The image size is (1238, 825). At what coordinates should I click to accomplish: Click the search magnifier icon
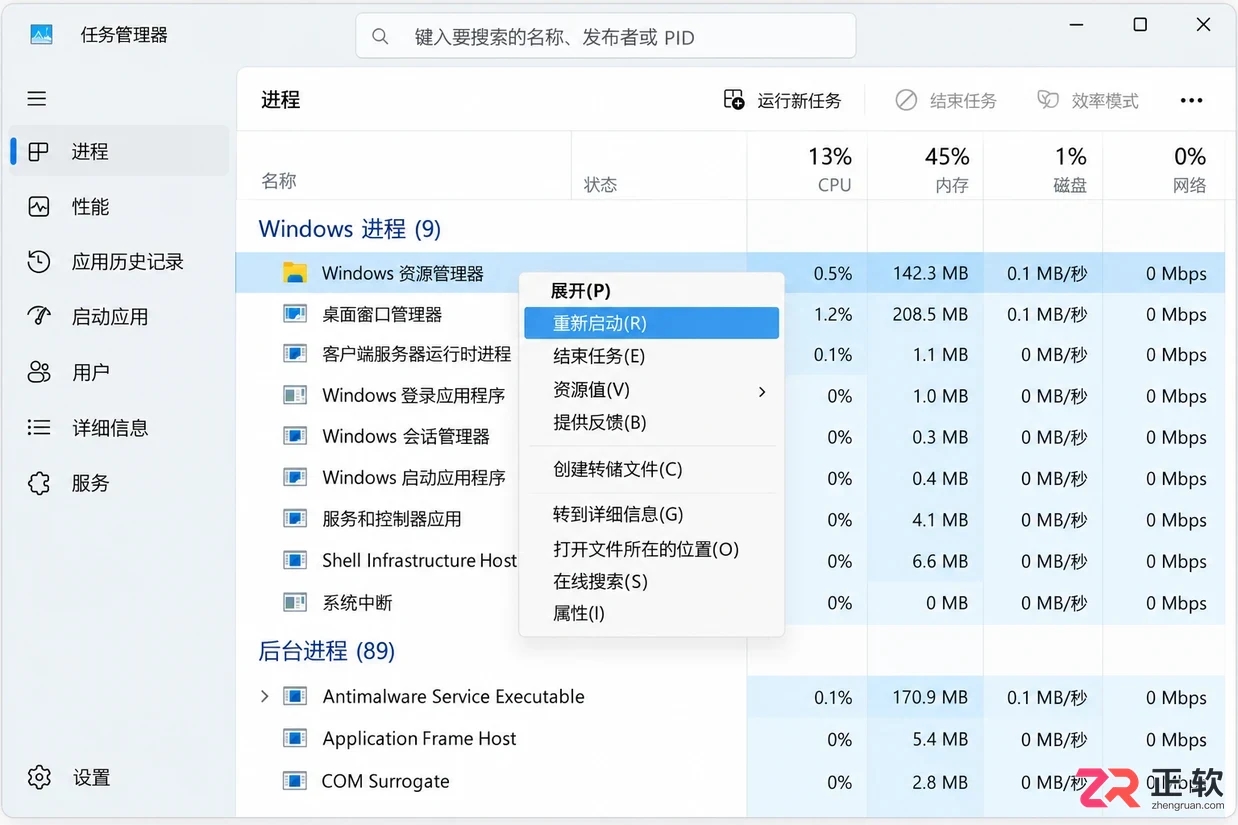(x=380, y=37)
